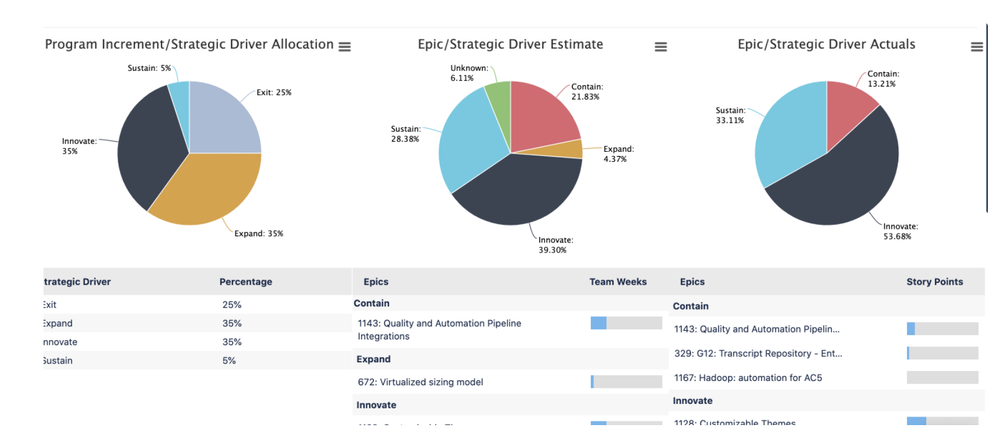Click Expand group header in Estimate table
Screen dimensions: 999x439
coord(373,359)
